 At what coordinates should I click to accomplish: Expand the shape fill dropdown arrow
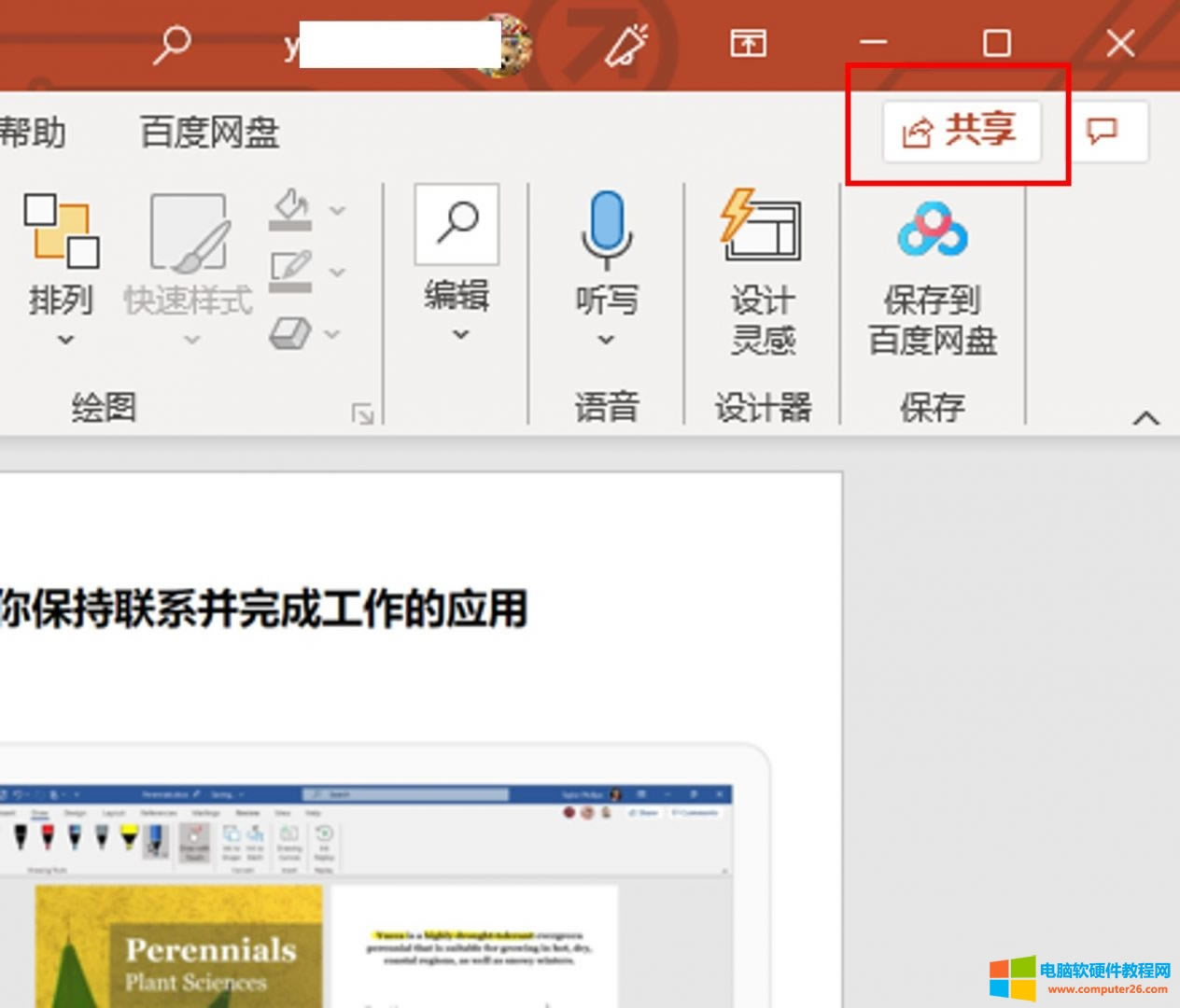(337, 211)
